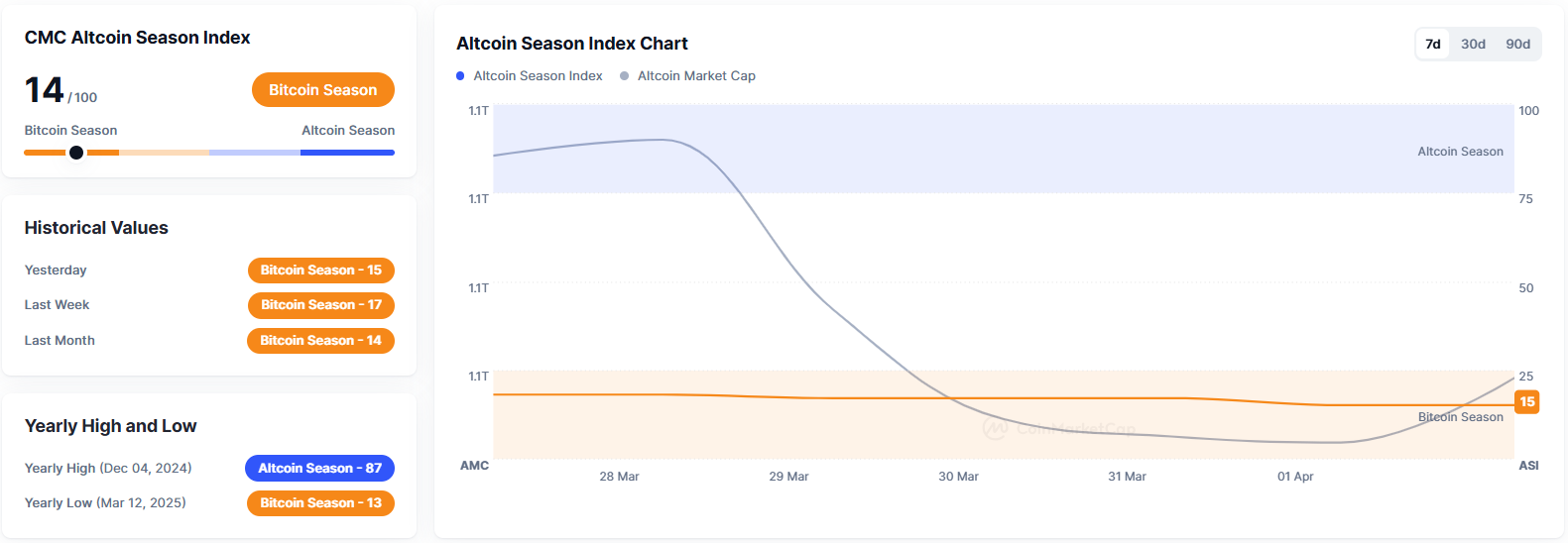Screen dimensions: 1568x543
Task: Click Yearly Low Bitcoin Season - 13 badge
Action: tap(320, 503)
